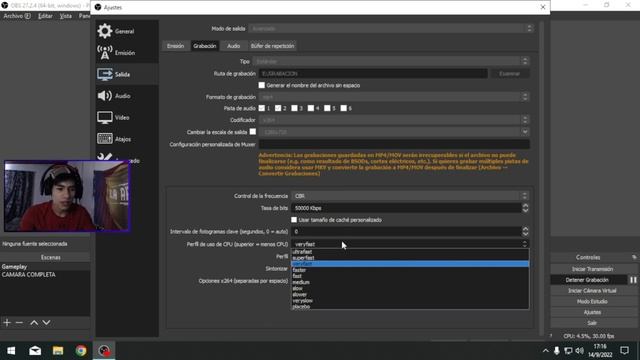Switch to Audio output tab

pos(233,46)
